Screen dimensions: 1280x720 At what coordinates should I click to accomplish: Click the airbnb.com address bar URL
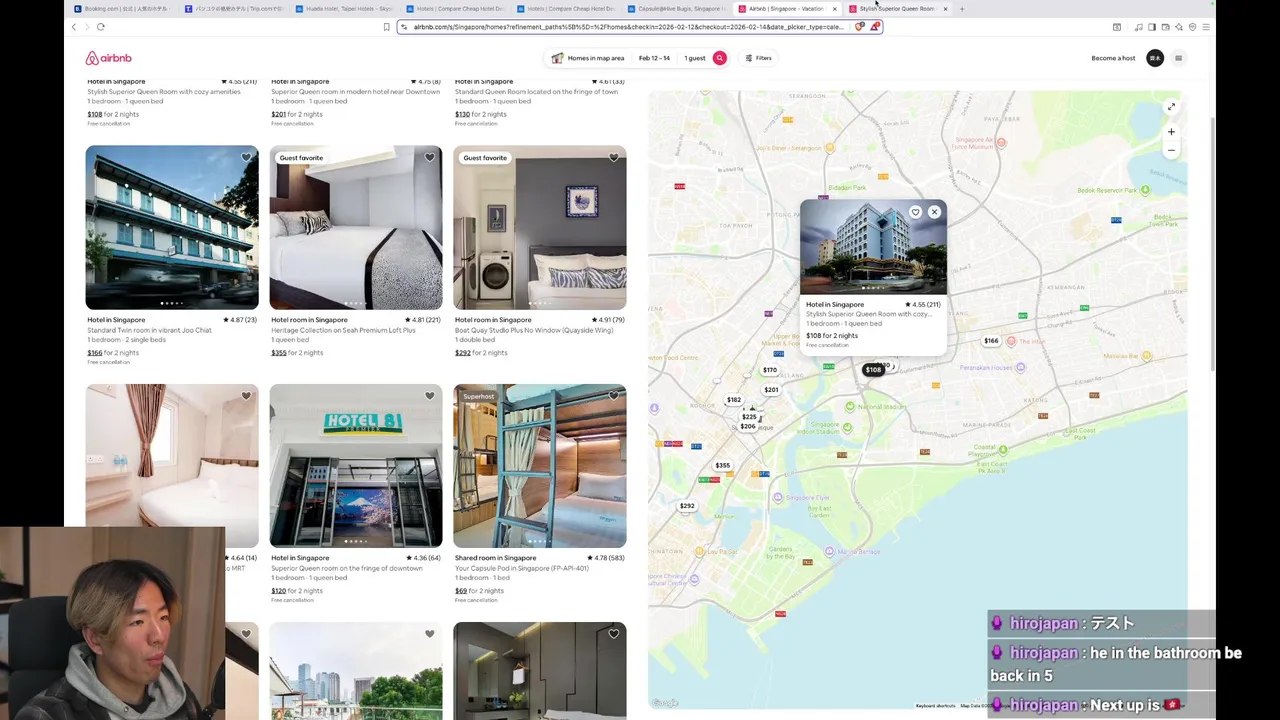tap(628, 27)
